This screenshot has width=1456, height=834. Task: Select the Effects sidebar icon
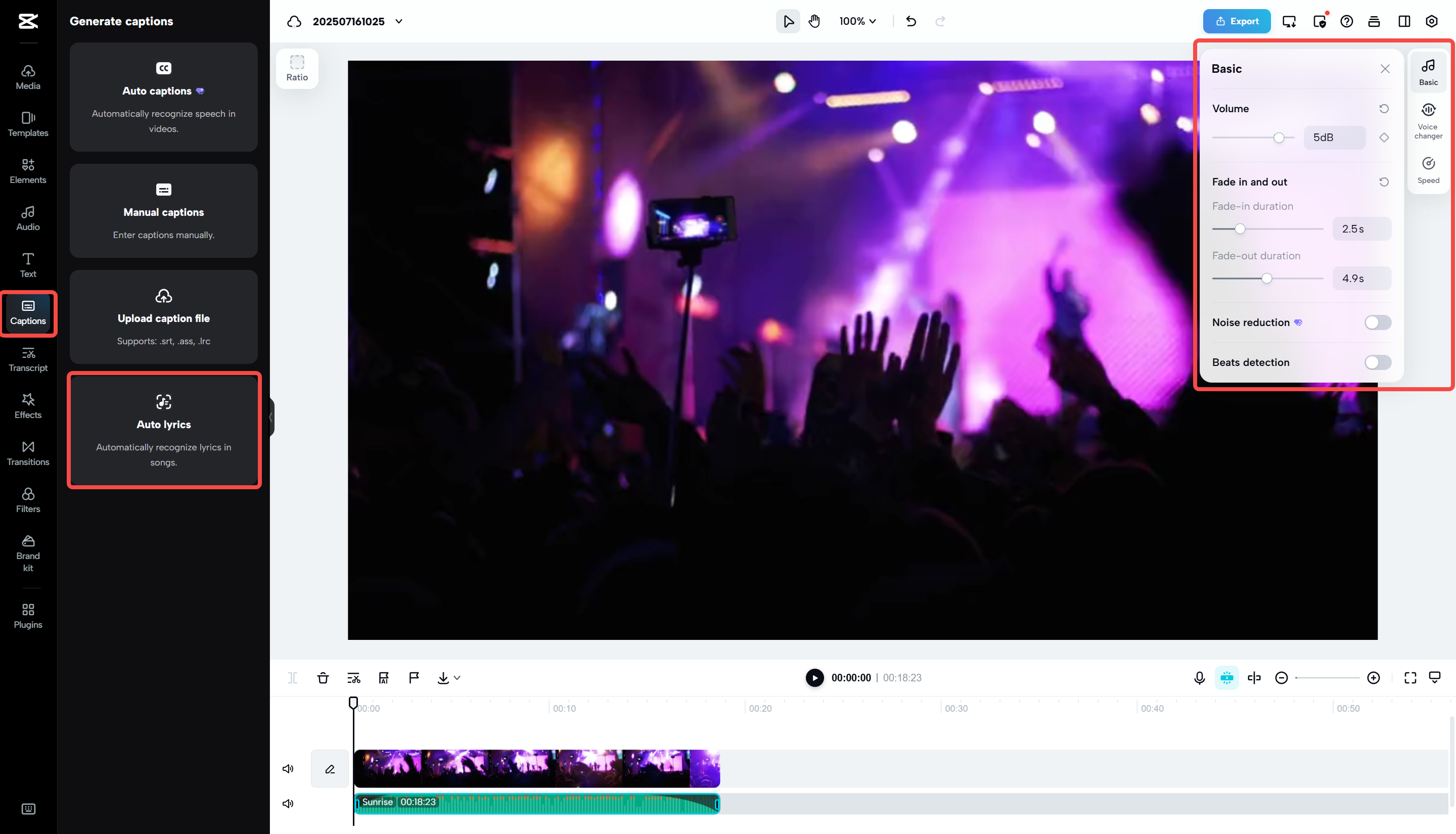(27, 405)
